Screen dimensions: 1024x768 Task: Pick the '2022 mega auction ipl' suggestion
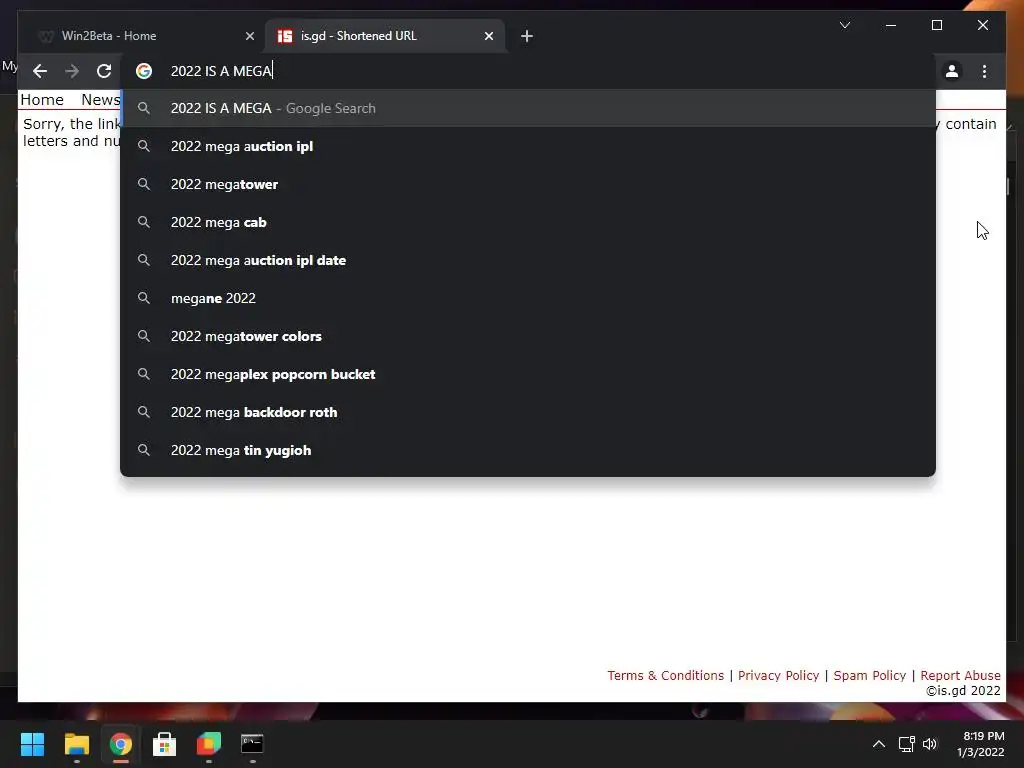tap(528, 146)
